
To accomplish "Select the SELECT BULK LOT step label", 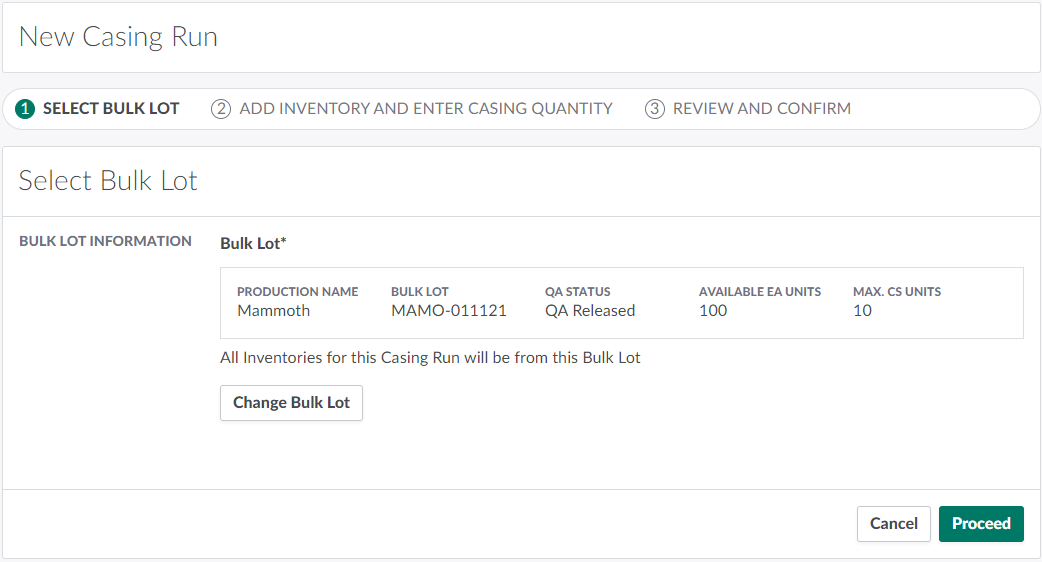I will pyautogui.click(x=111, y=109).
